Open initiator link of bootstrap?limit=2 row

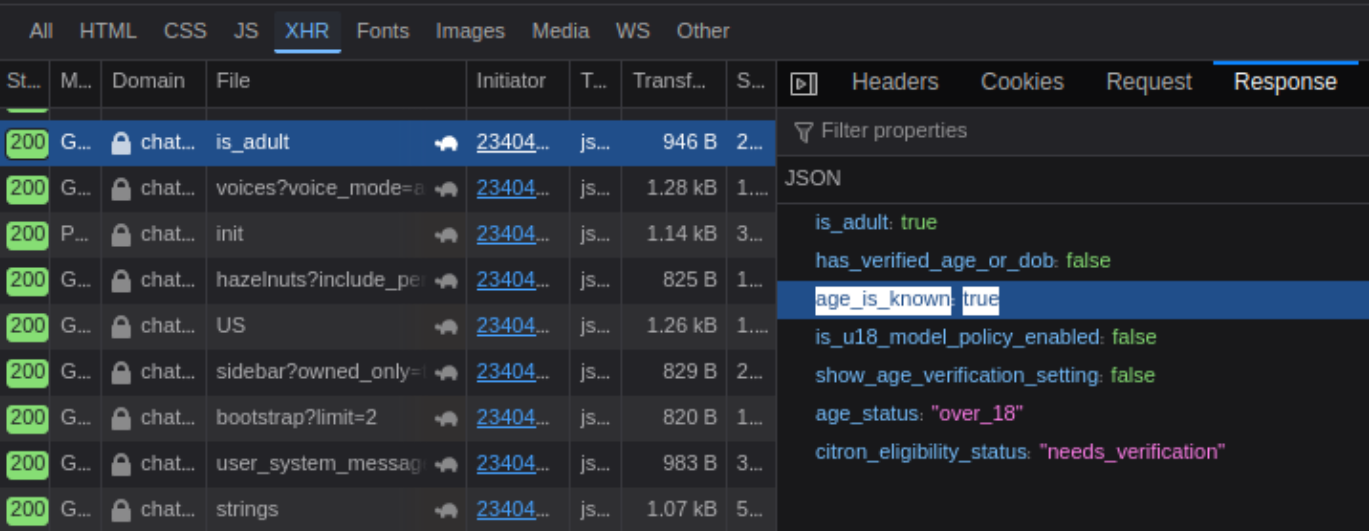[513, 418]
